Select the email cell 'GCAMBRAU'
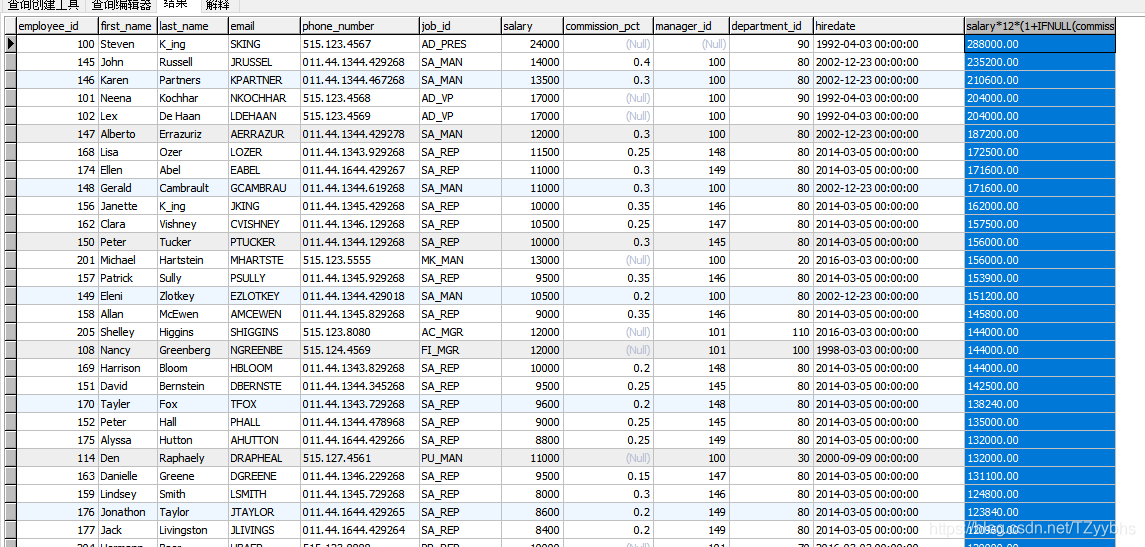The width and height of the screenshot is (1145, 547). [264, 188]
